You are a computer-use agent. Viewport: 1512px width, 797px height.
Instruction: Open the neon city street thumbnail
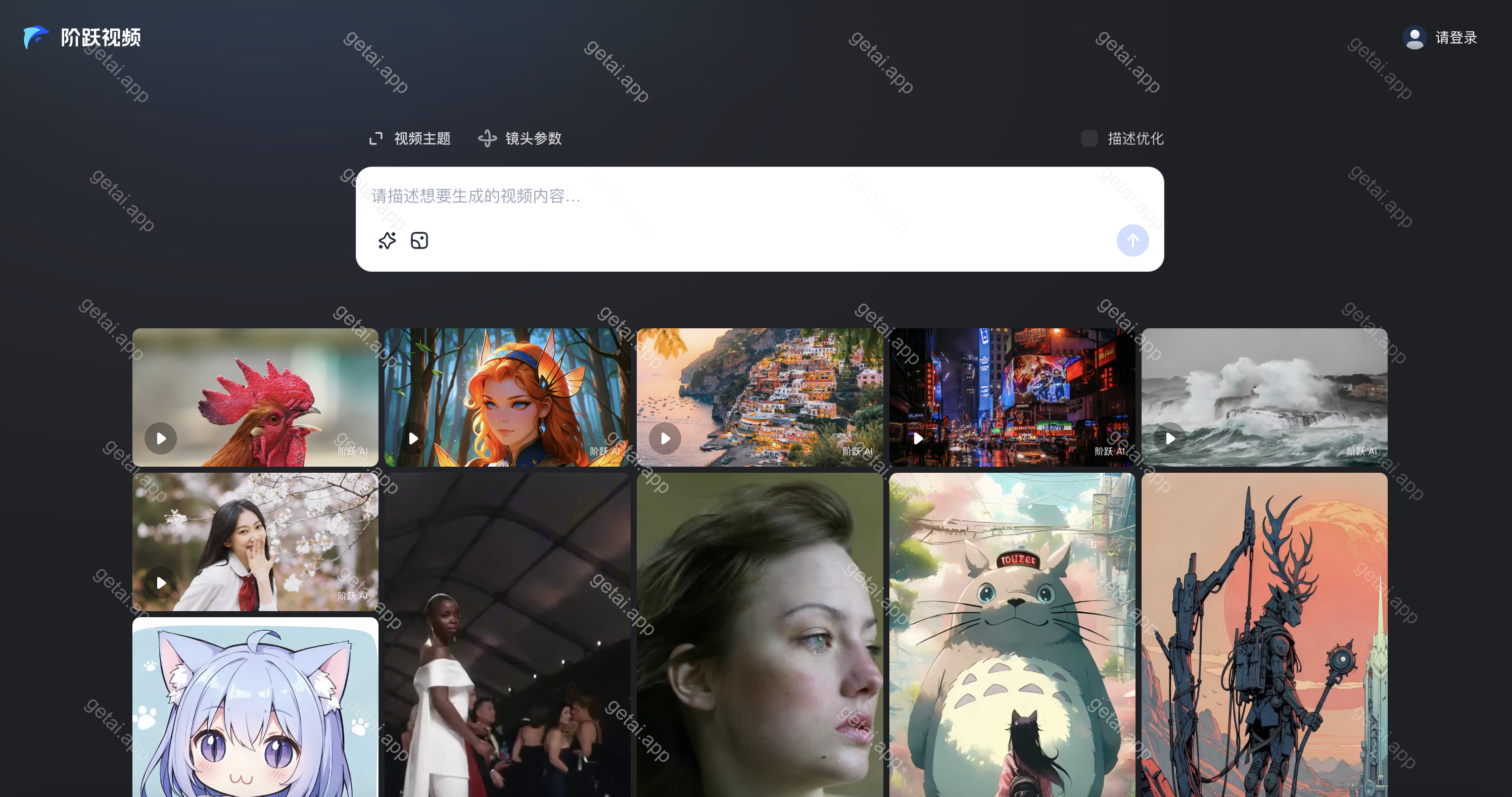[1012, 397]
